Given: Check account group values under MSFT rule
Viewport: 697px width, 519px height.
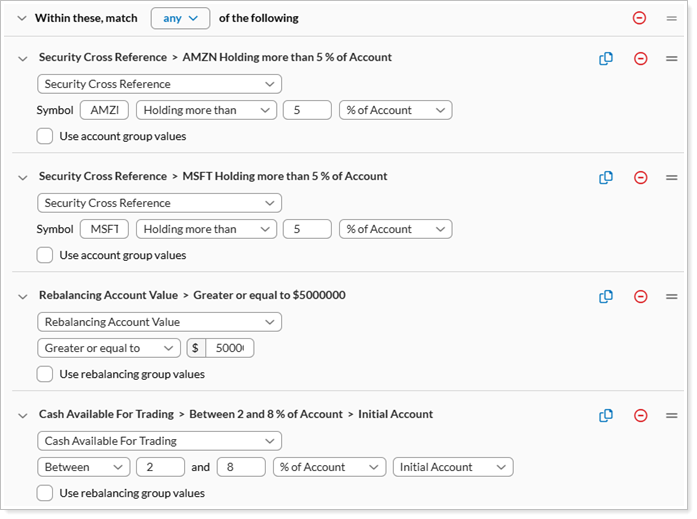Looking at the screenshot, I should tap(45, 256).
